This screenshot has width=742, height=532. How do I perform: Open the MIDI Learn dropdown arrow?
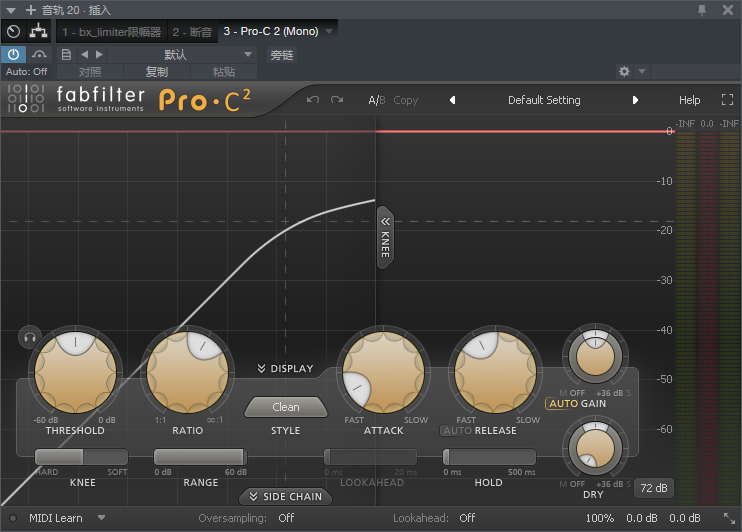(101, 518)
